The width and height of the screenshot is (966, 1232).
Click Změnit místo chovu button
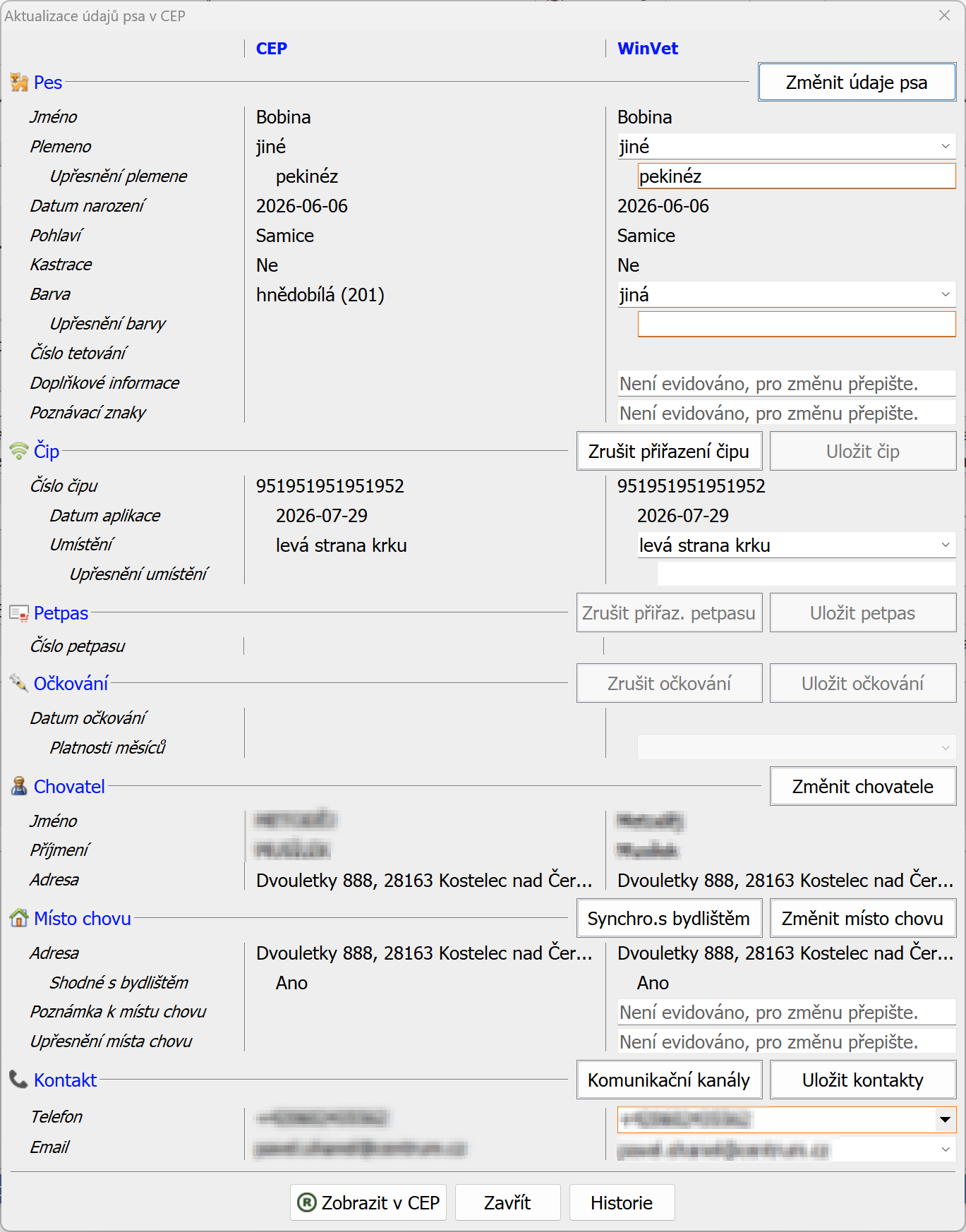pos(863,919)
